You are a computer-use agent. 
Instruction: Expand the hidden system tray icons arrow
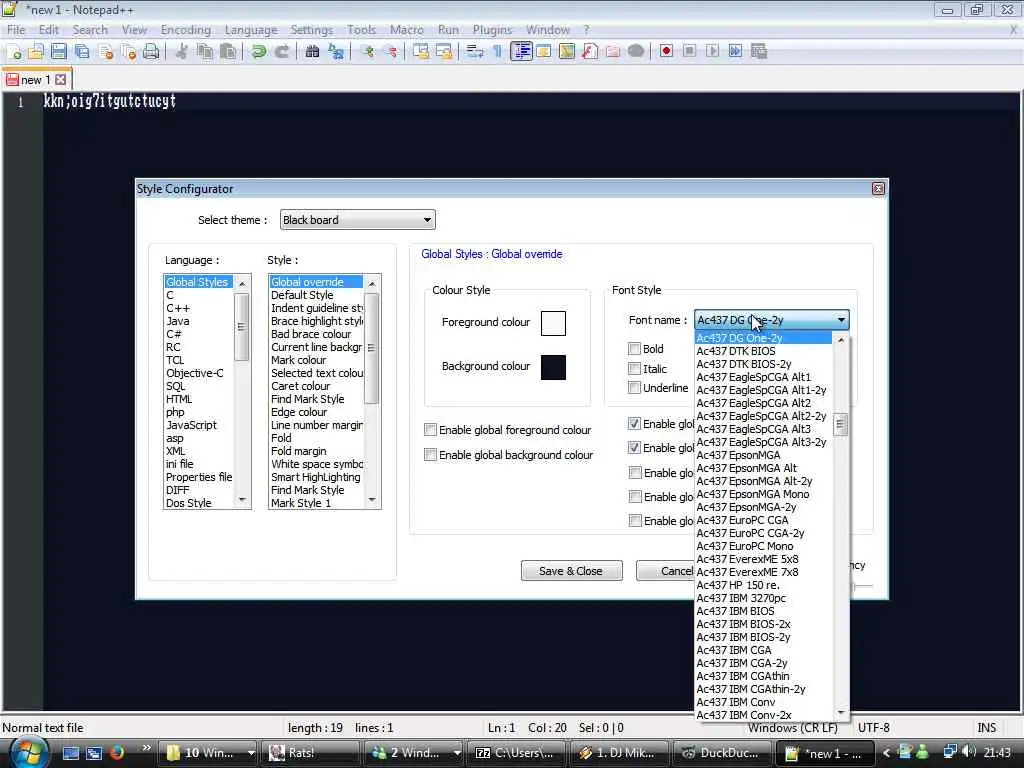point(886,753)
